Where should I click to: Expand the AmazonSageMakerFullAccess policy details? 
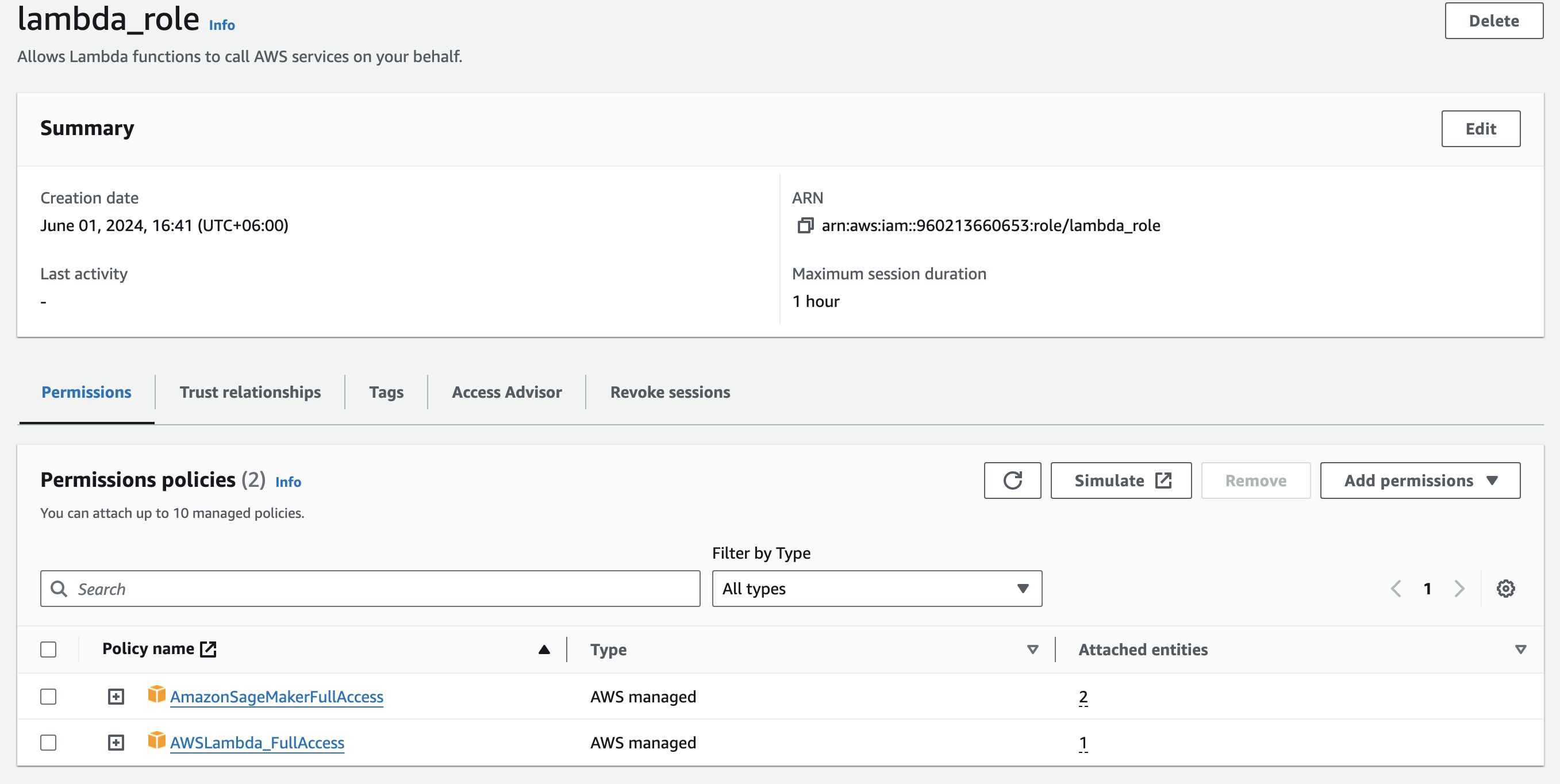point(116,696)
